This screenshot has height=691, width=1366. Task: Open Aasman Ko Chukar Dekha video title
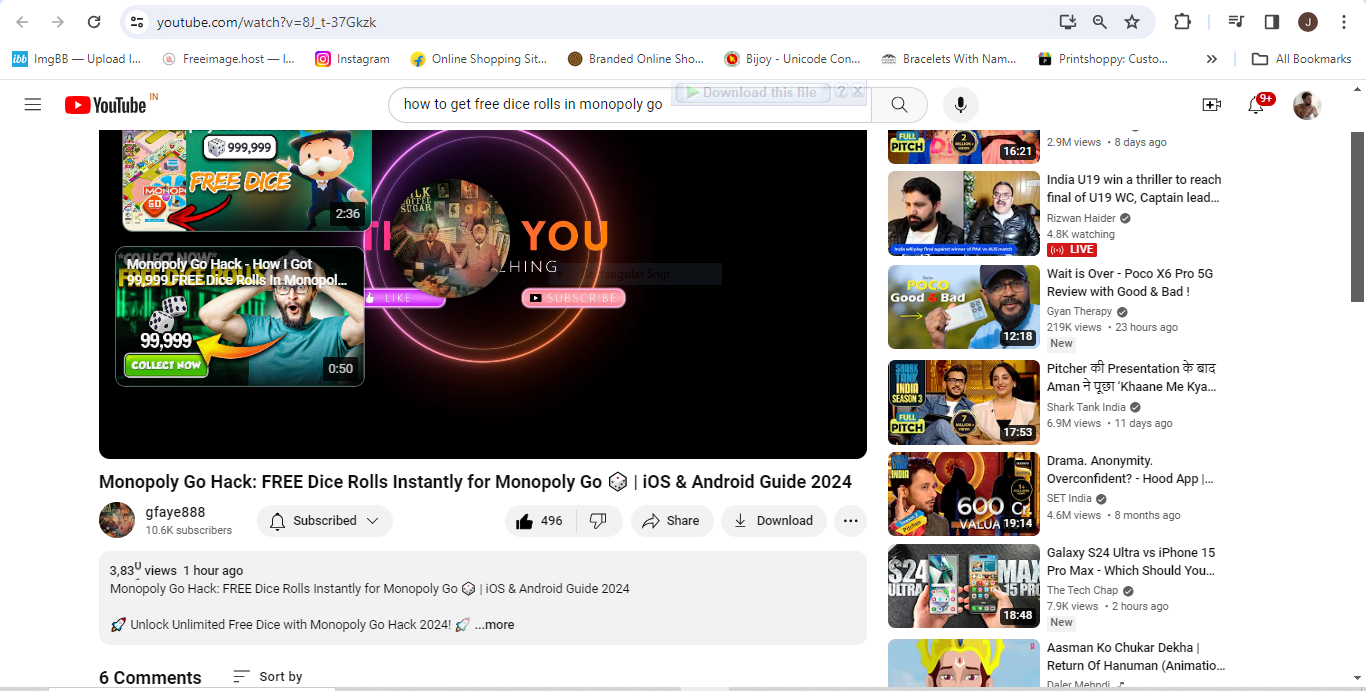[1136, 657]
